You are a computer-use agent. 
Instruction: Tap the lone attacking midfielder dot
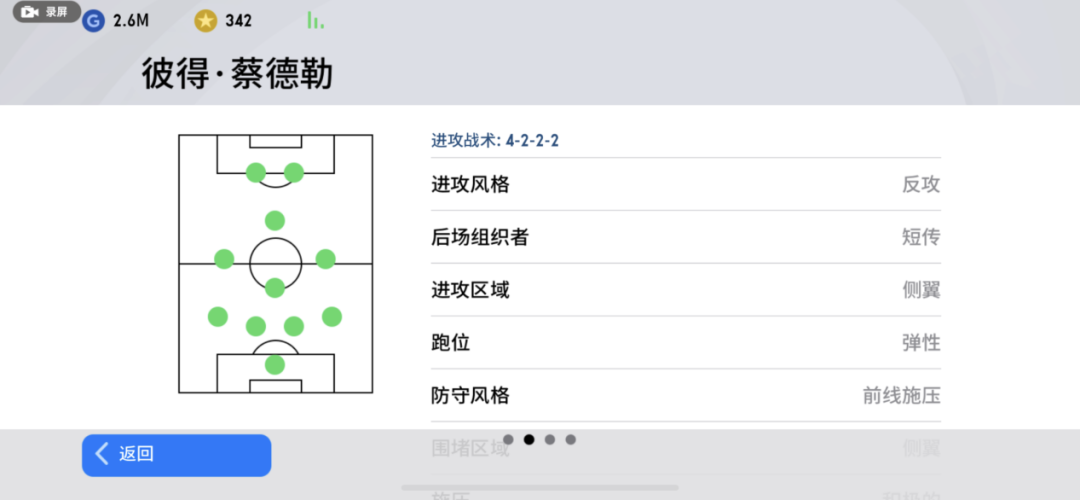(275, 221)
